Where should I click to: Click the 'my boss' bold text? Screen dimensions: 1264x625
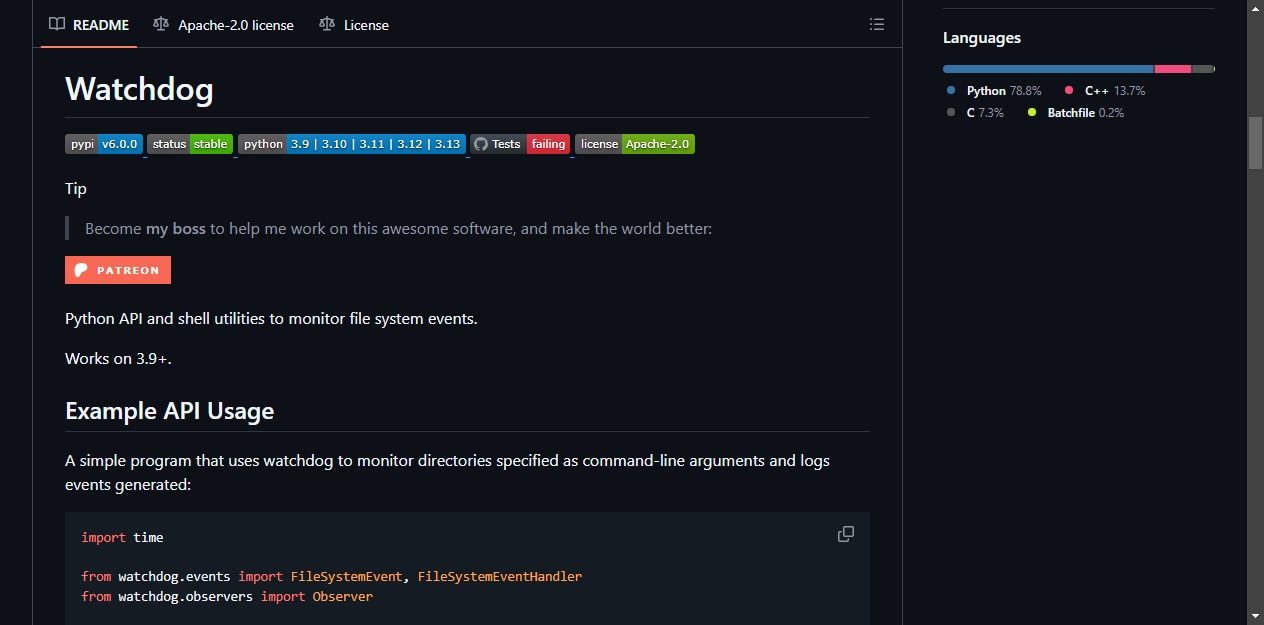point(176,229)
